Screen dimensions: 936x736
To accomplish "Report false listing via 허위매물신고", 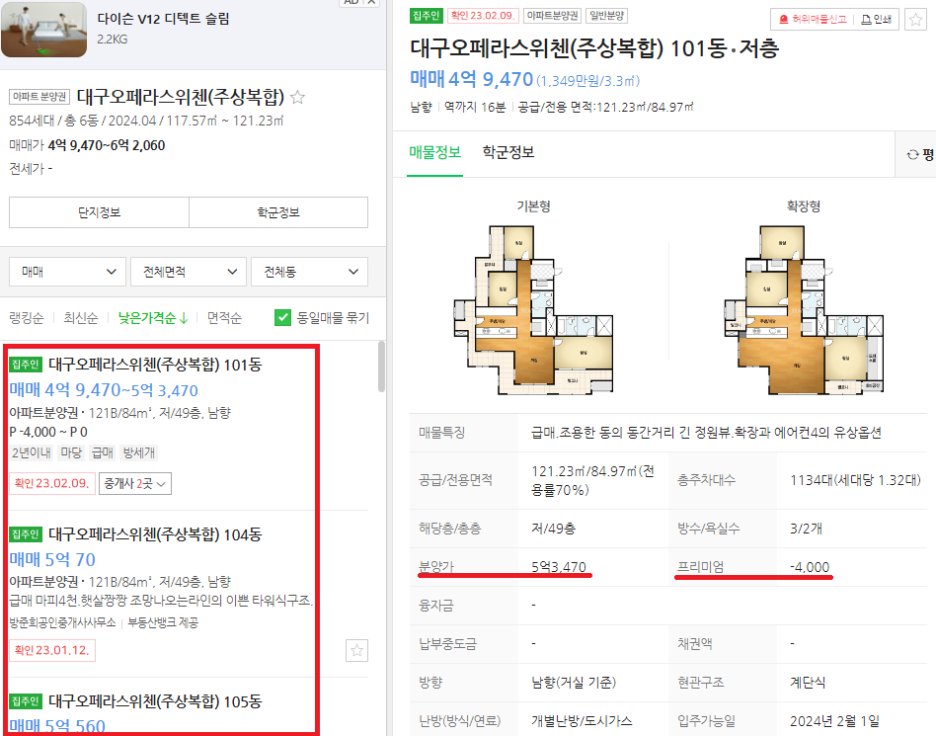I will (813, 20).
